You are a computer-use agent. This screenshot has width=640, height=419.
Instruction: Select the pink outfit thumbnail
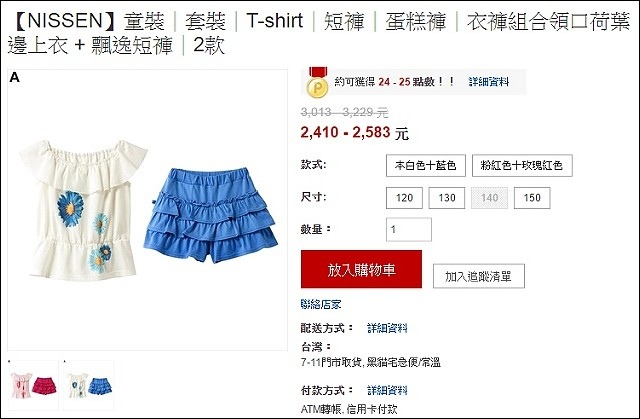33,385
